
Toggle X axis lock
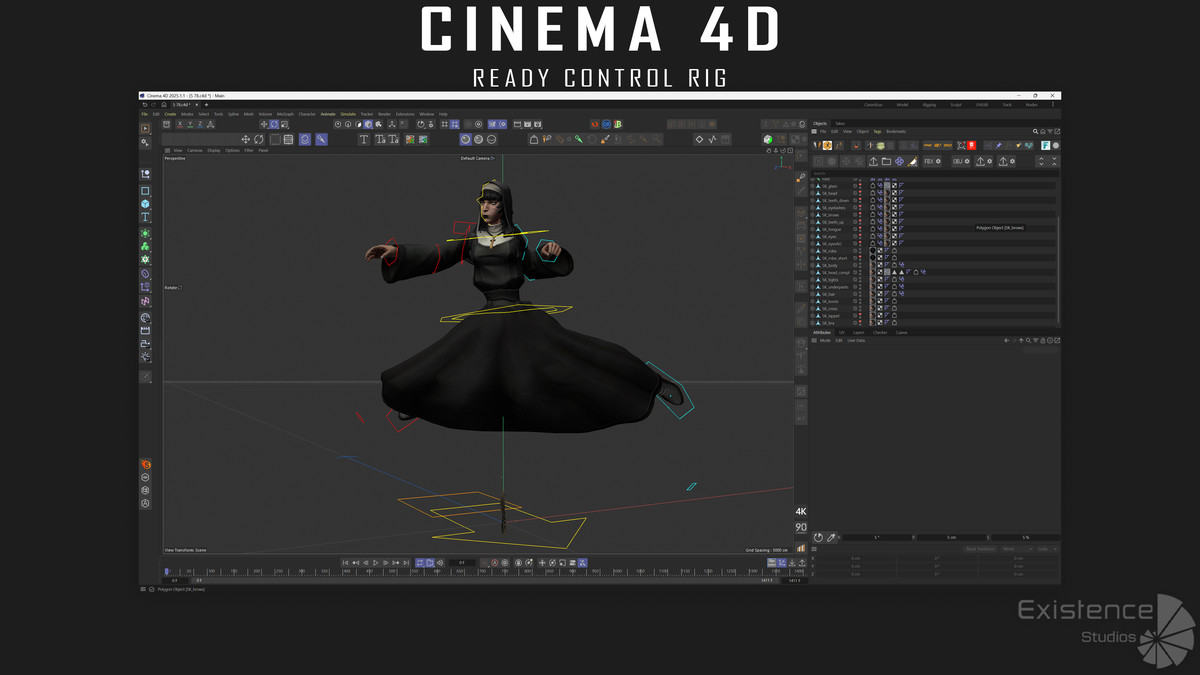pos(179,125)
